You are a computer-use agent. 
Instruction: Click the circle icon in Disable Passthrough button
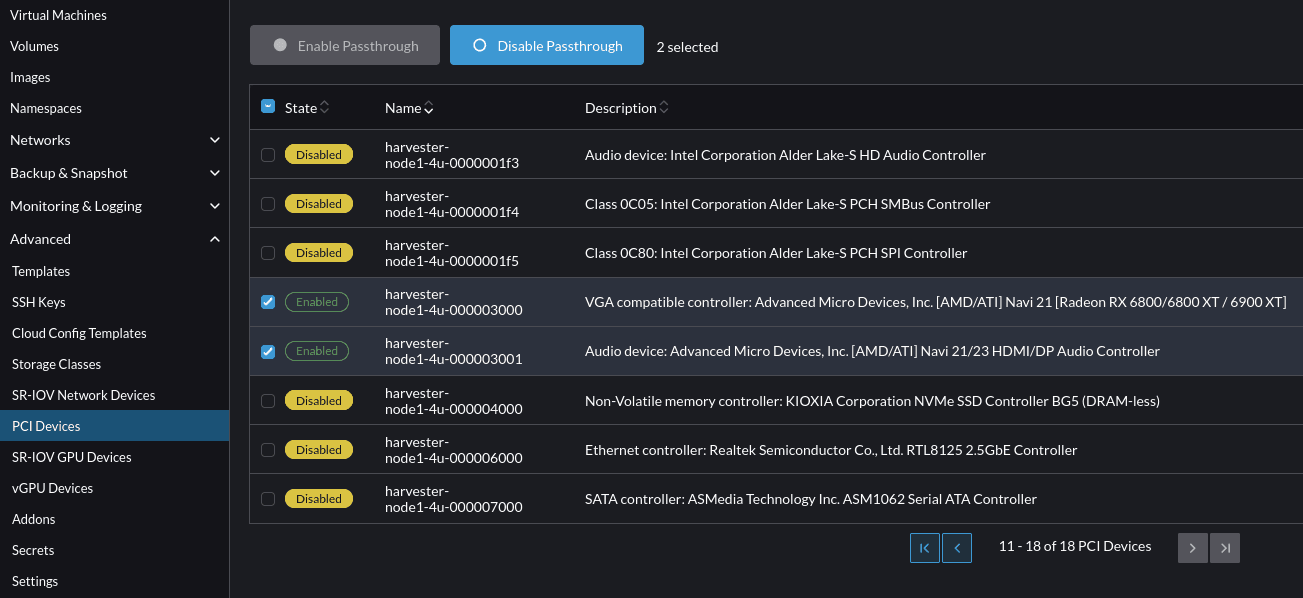point(480,44)
